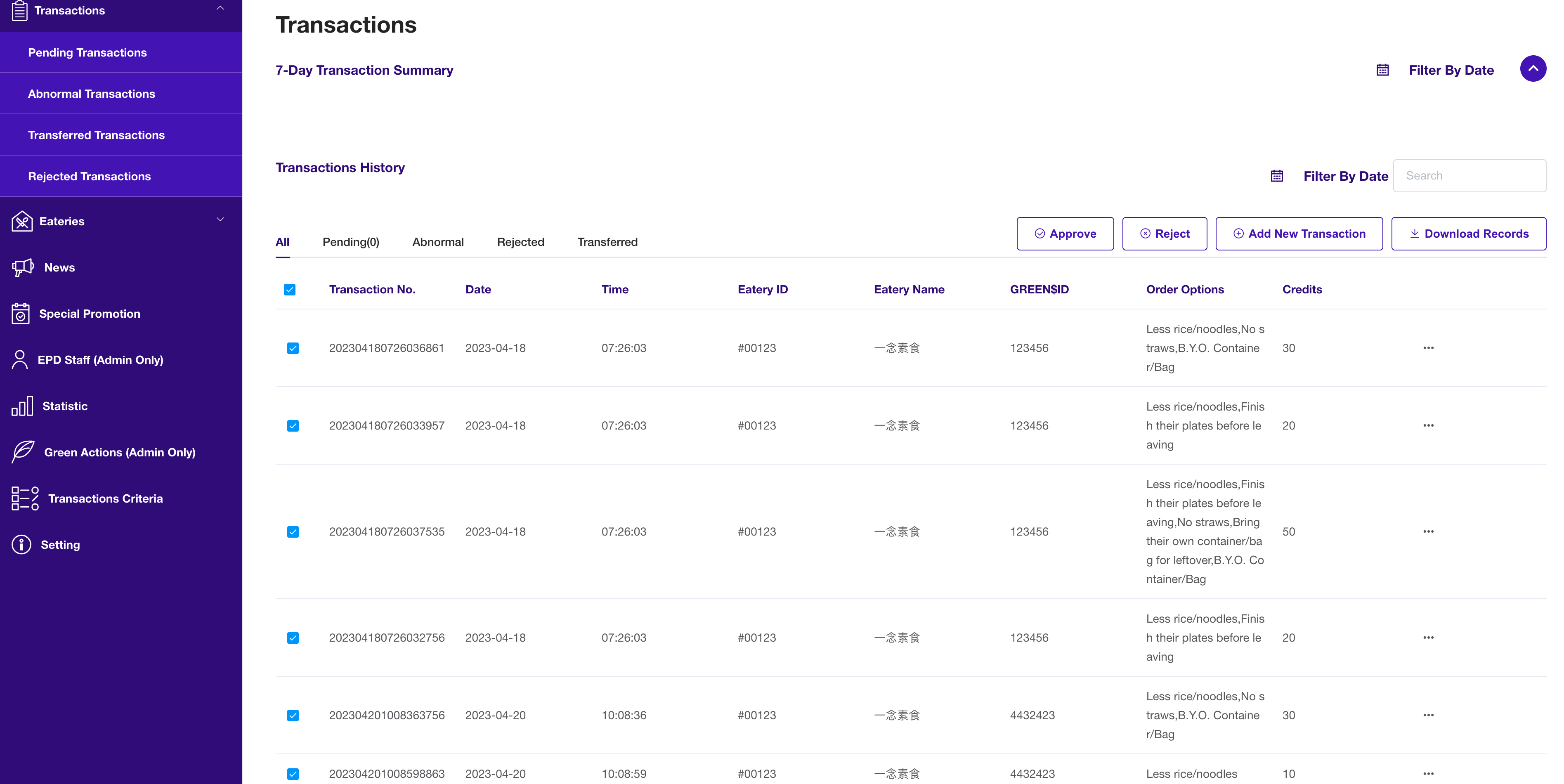This screenshot has height=784, width=1564.
Task: Open more options for transaction 202304180726036861
Action: [1428, 348]
